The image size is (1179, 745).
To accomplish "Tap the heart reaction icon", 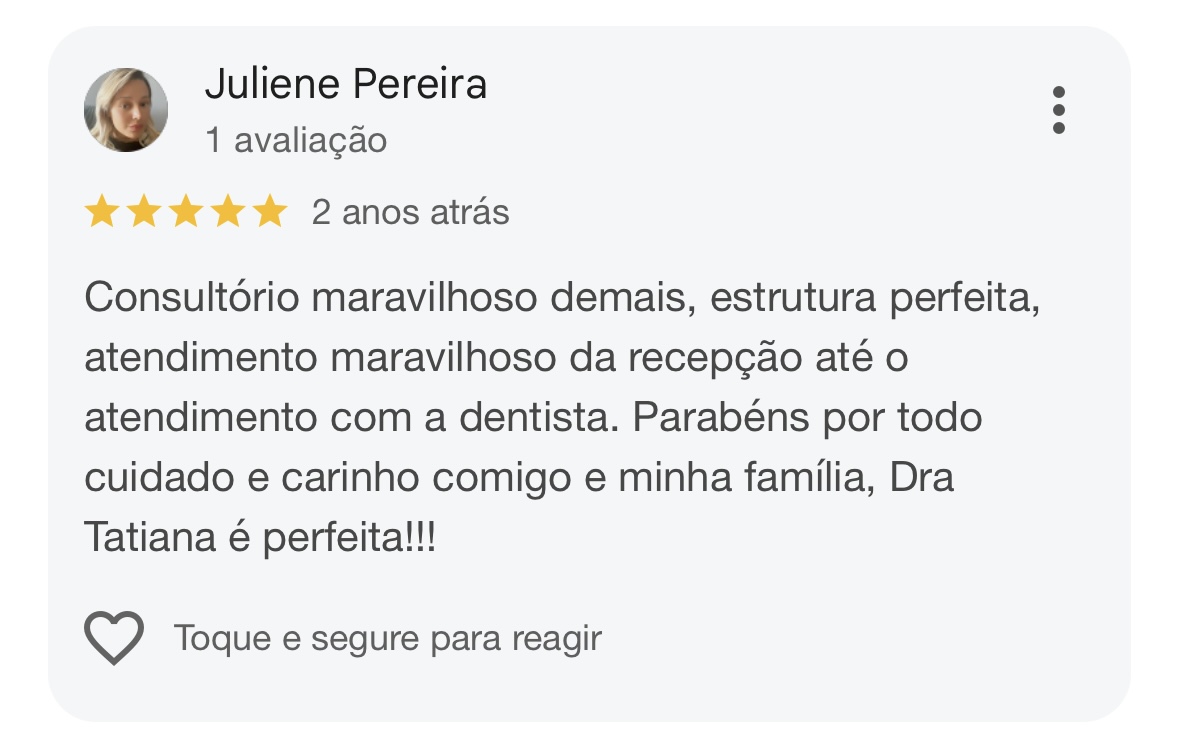I will (x=114, y=637).
